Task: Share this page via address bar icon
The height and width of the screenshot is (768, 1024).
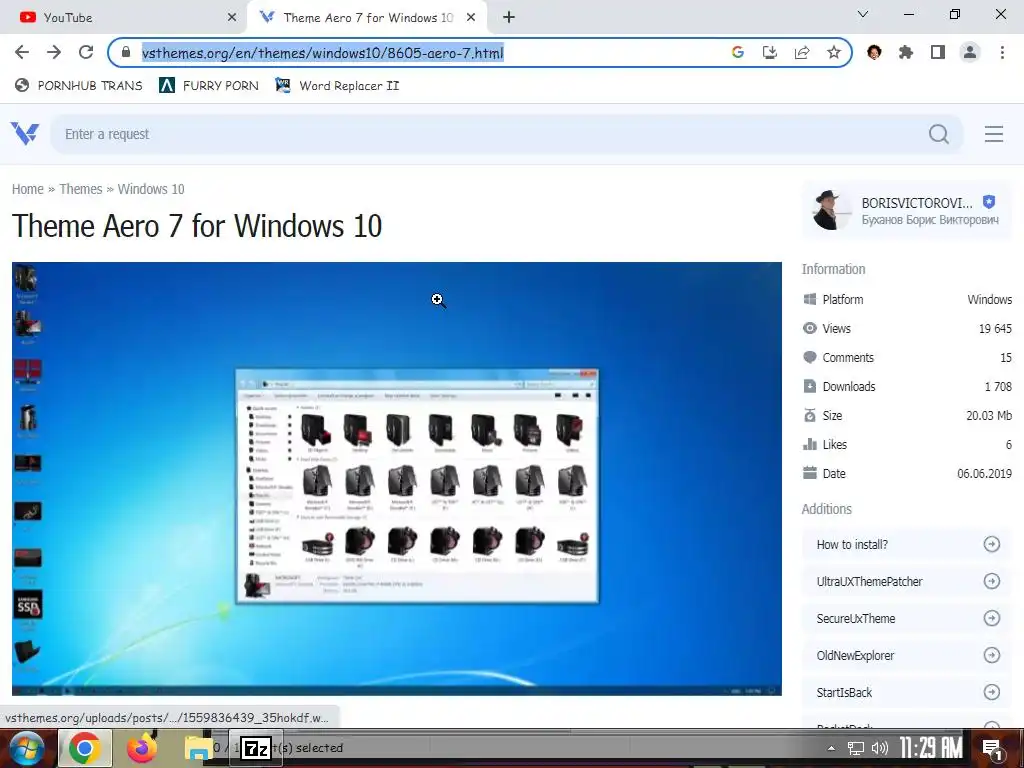Action: click(802, 52)
